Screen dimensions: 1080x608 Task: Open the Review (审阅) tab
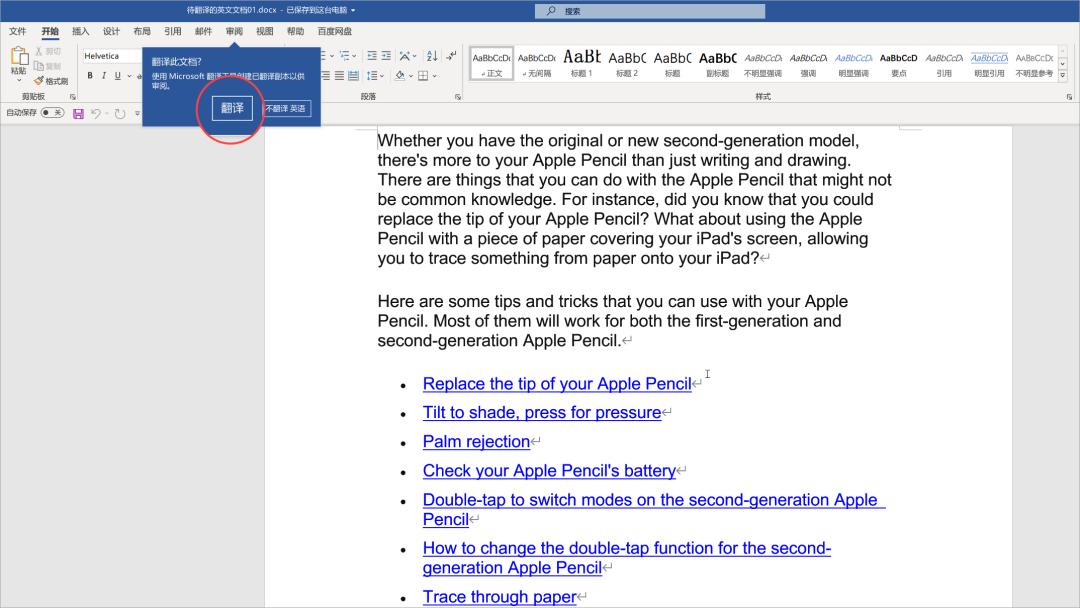click(x=234, y=31)
